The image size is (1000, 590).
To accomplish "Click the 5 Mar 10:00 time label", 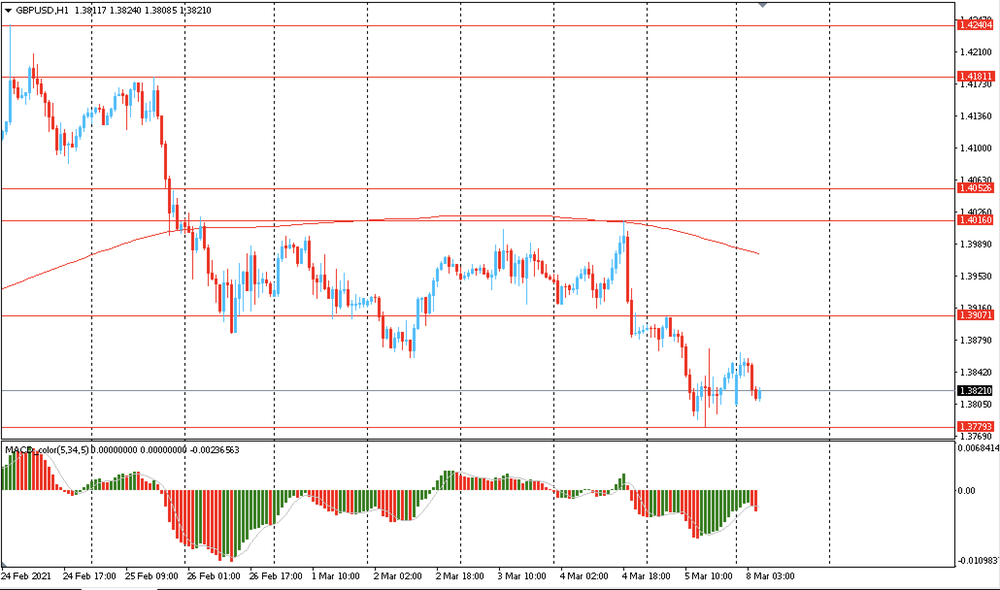I will [x=708, y=577].
